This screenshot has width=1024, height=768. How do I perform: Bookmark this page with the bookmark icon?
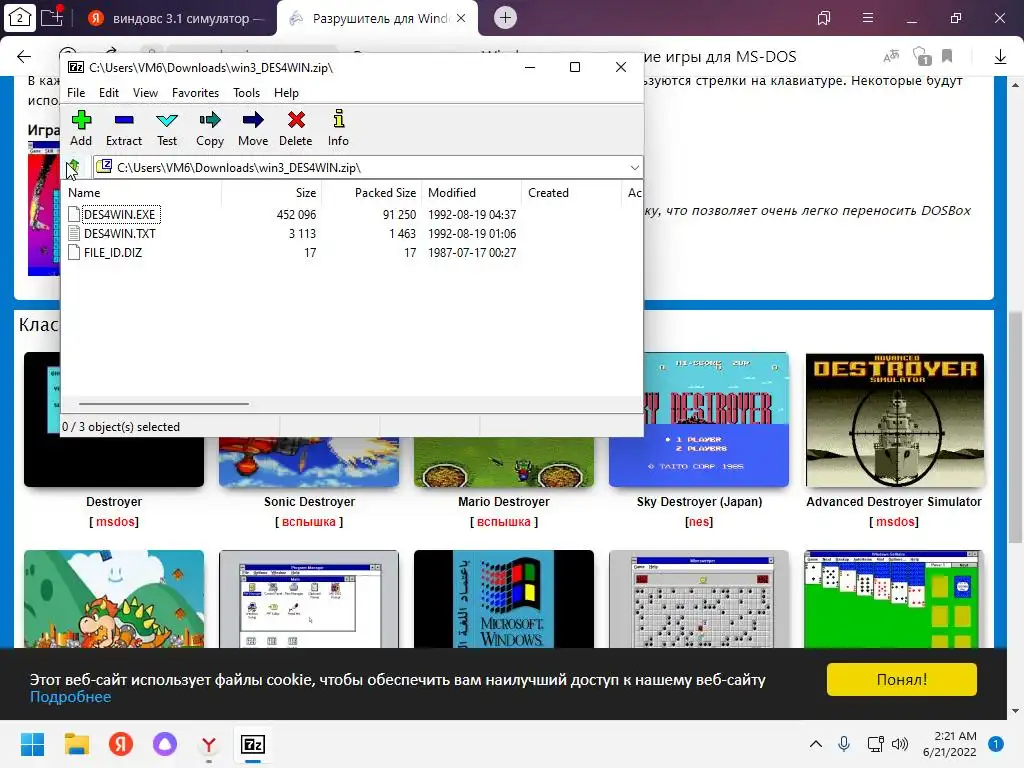click(947, 56)
